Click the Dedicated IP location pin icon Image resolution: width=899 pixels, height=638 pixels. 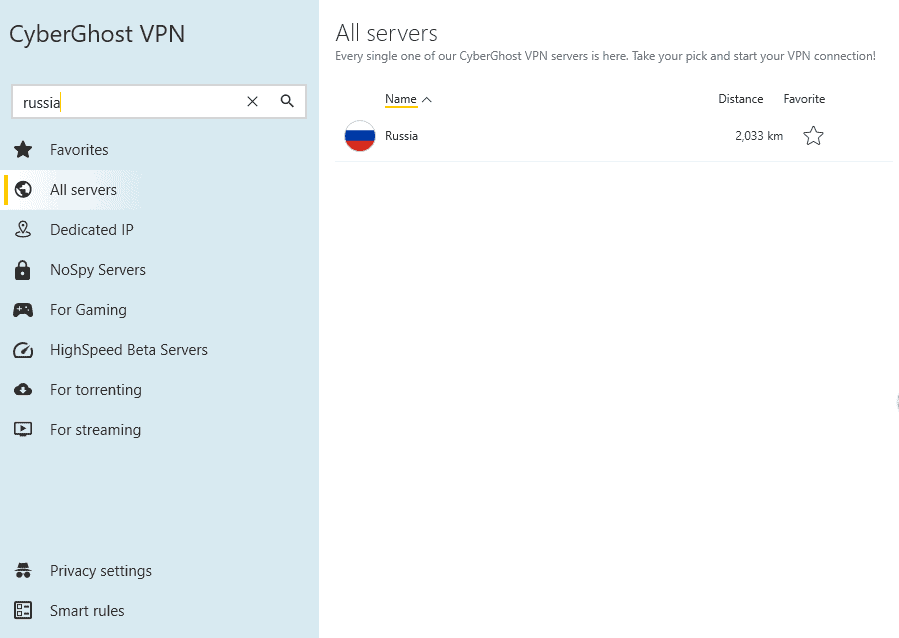(x=23, y=229)
